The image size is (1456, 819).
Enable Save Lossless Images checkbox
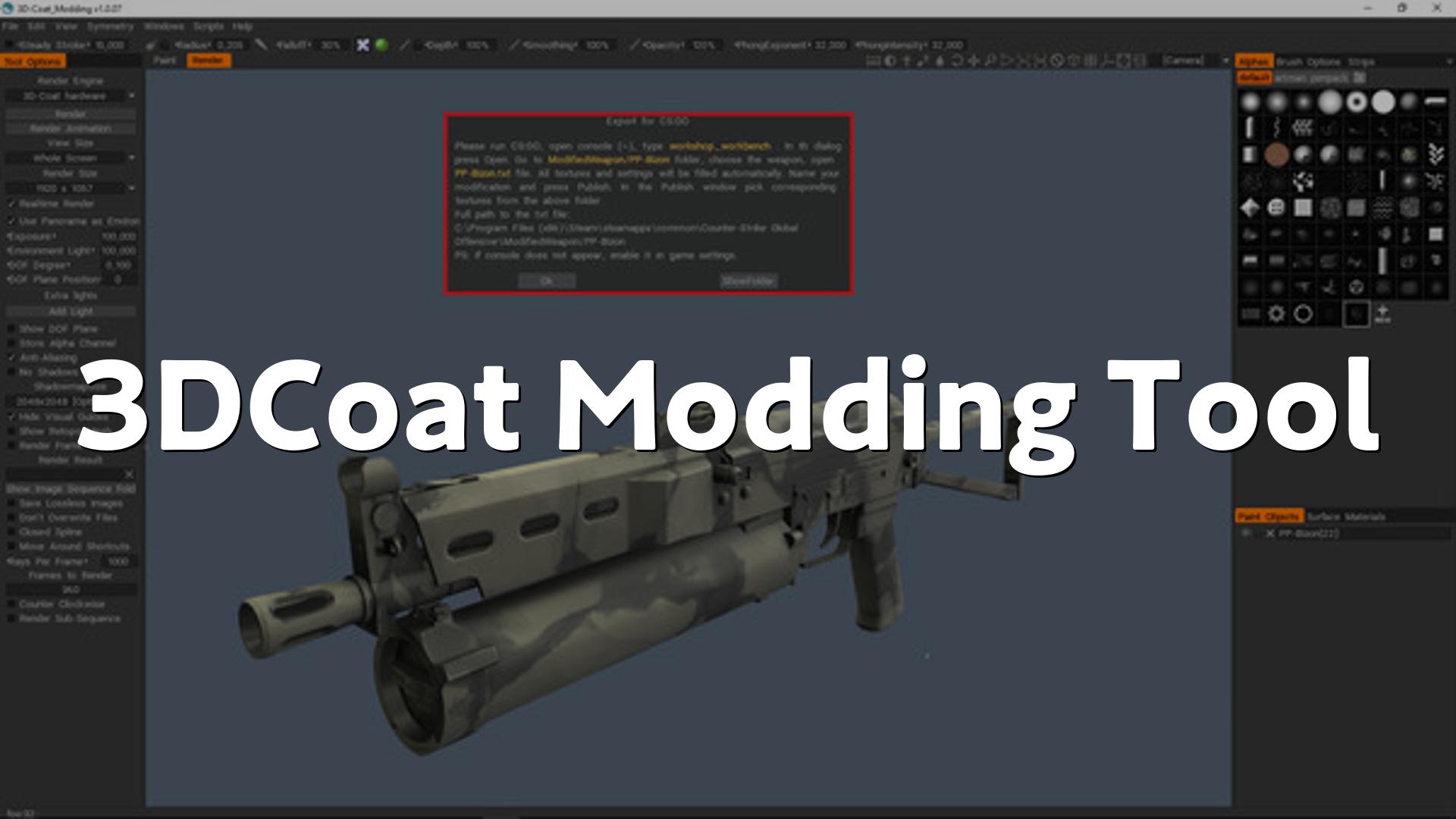pos(11,504)
